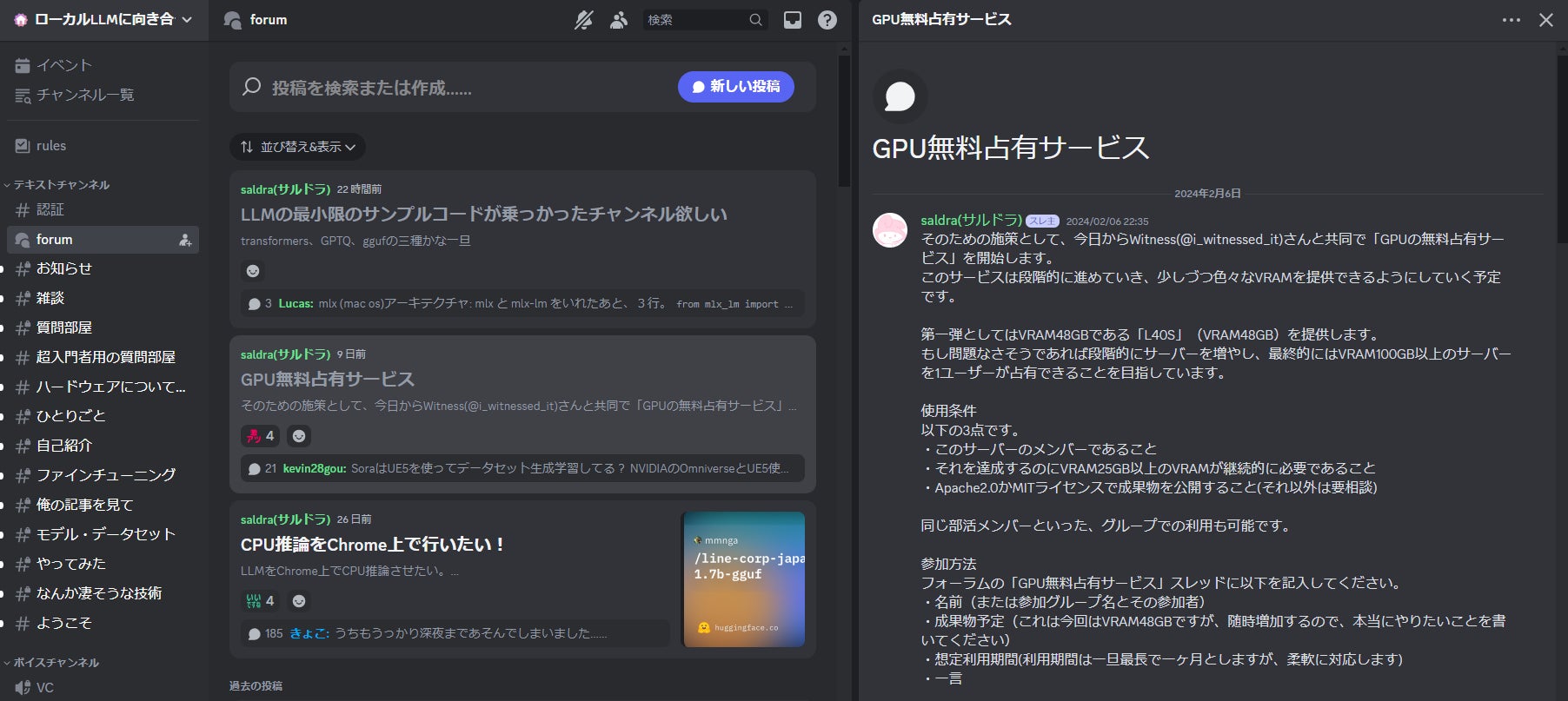Open the rules channel
1568x701 pixels.
click(x=103, y=146)
